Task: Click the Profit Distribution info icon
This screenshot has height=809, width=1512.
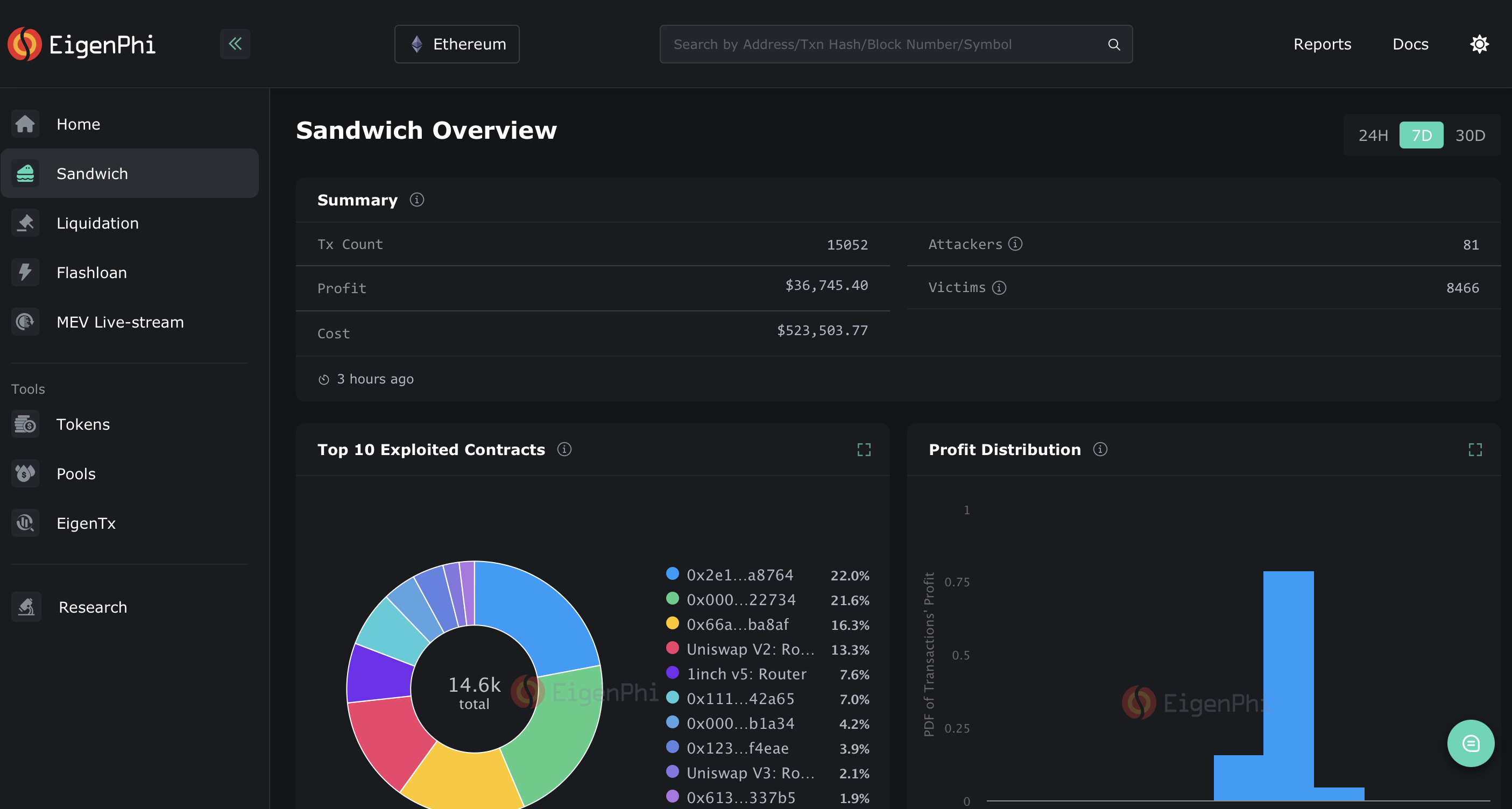Action: pyautogui.click(x=1100, y=449)
